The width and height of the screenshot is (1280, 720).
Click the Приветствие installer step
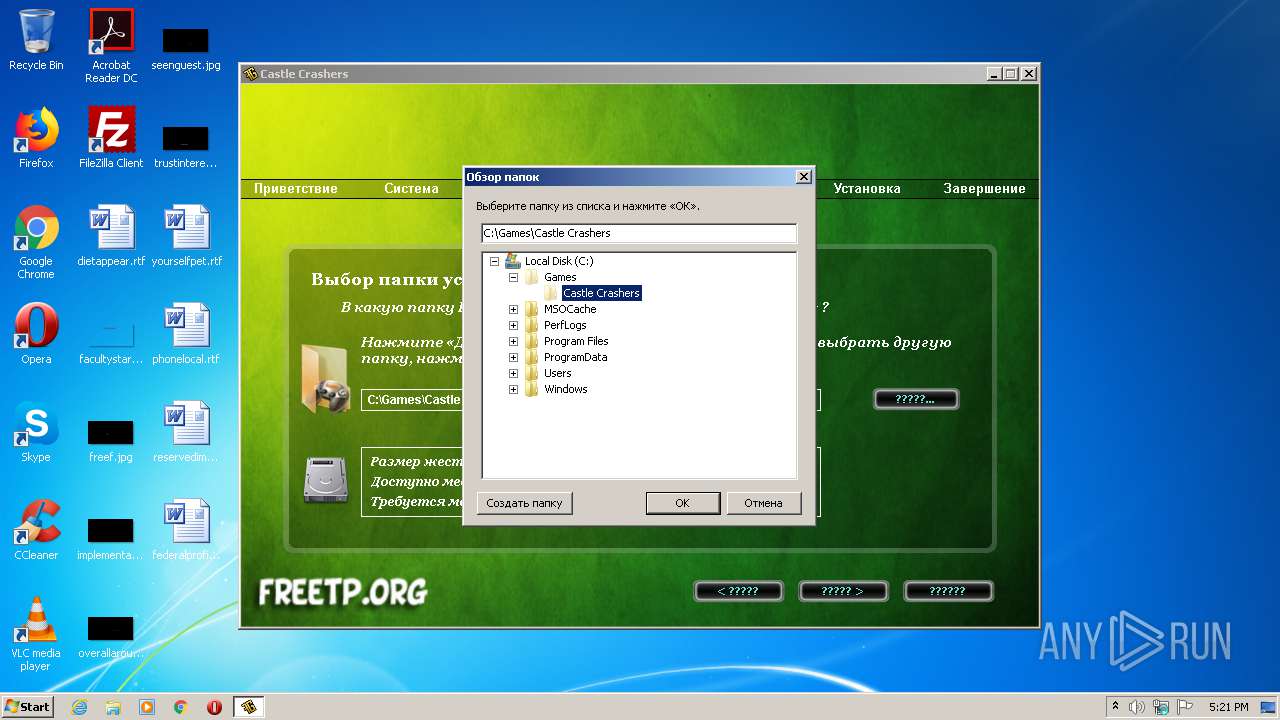[x=296, y=188]
